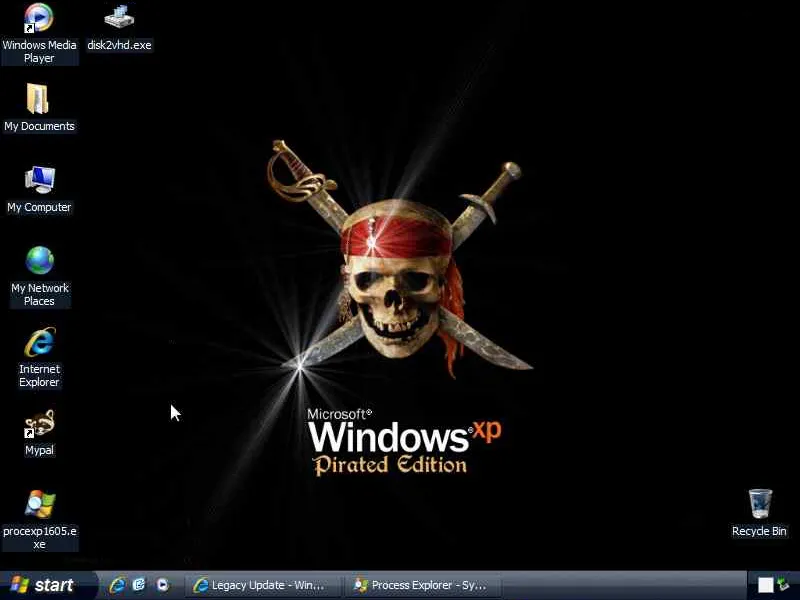
Task: Switch to Legacy Update taskbar window
Action: pos(262,585)
